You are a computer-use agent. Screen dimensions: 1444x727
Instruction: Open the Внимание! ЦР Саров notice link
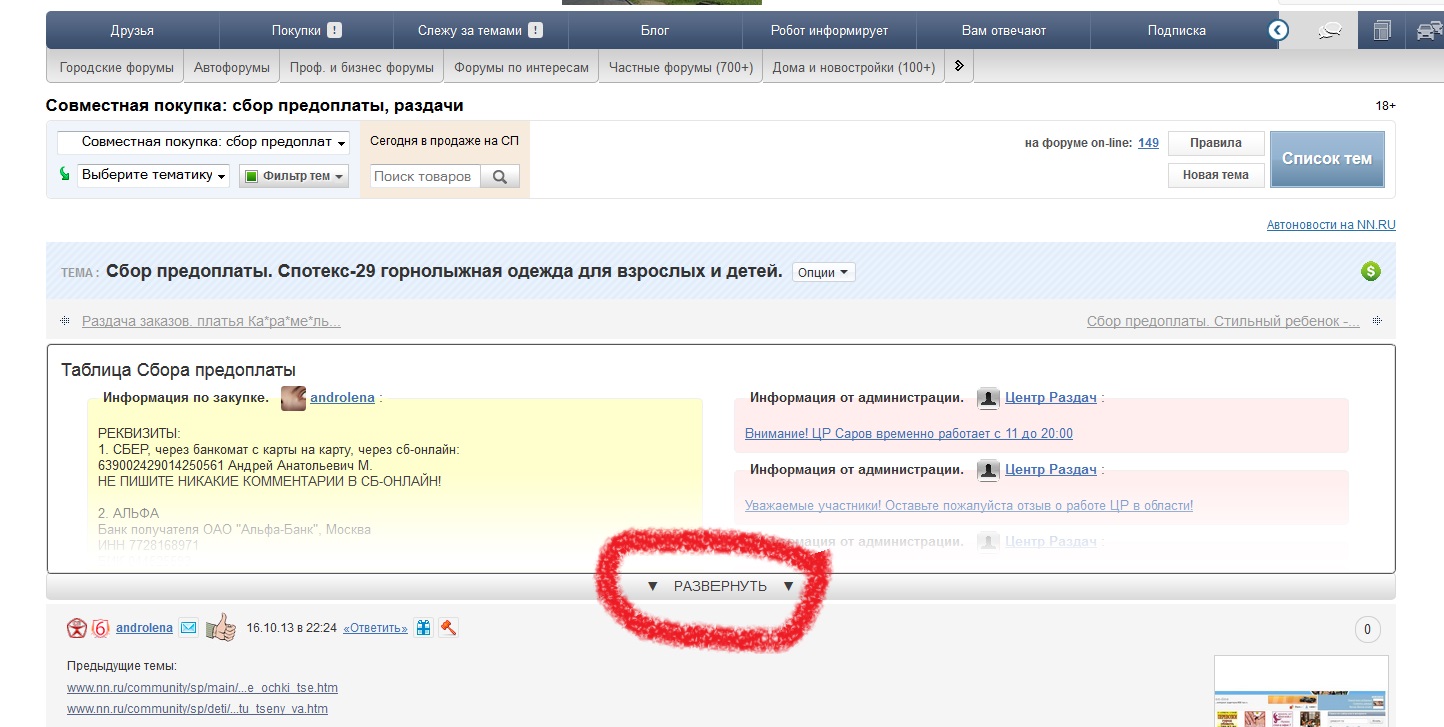[x=909, y=433]
